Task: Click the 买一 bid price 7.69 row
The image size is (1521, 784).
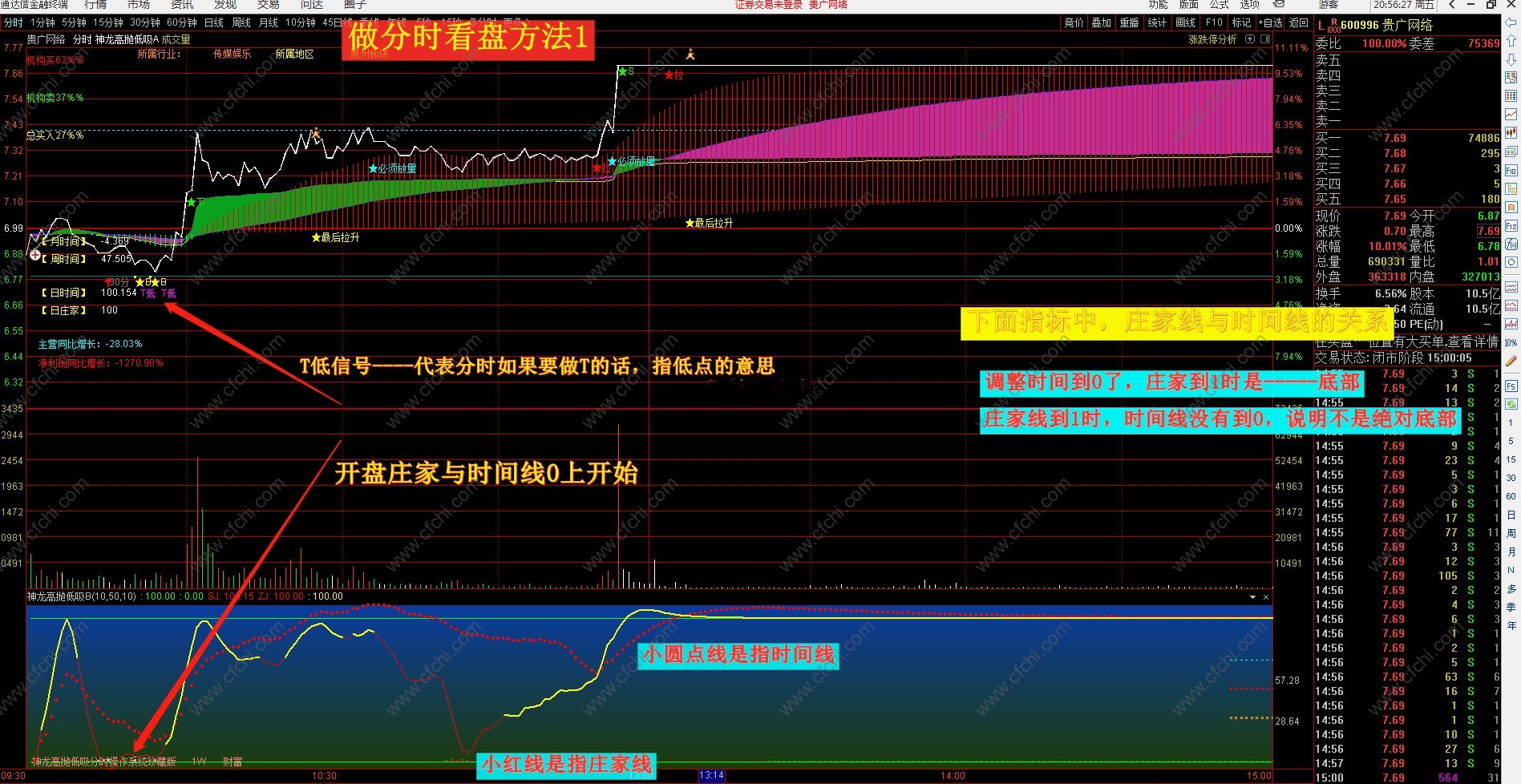Action: click(1407, 138)
